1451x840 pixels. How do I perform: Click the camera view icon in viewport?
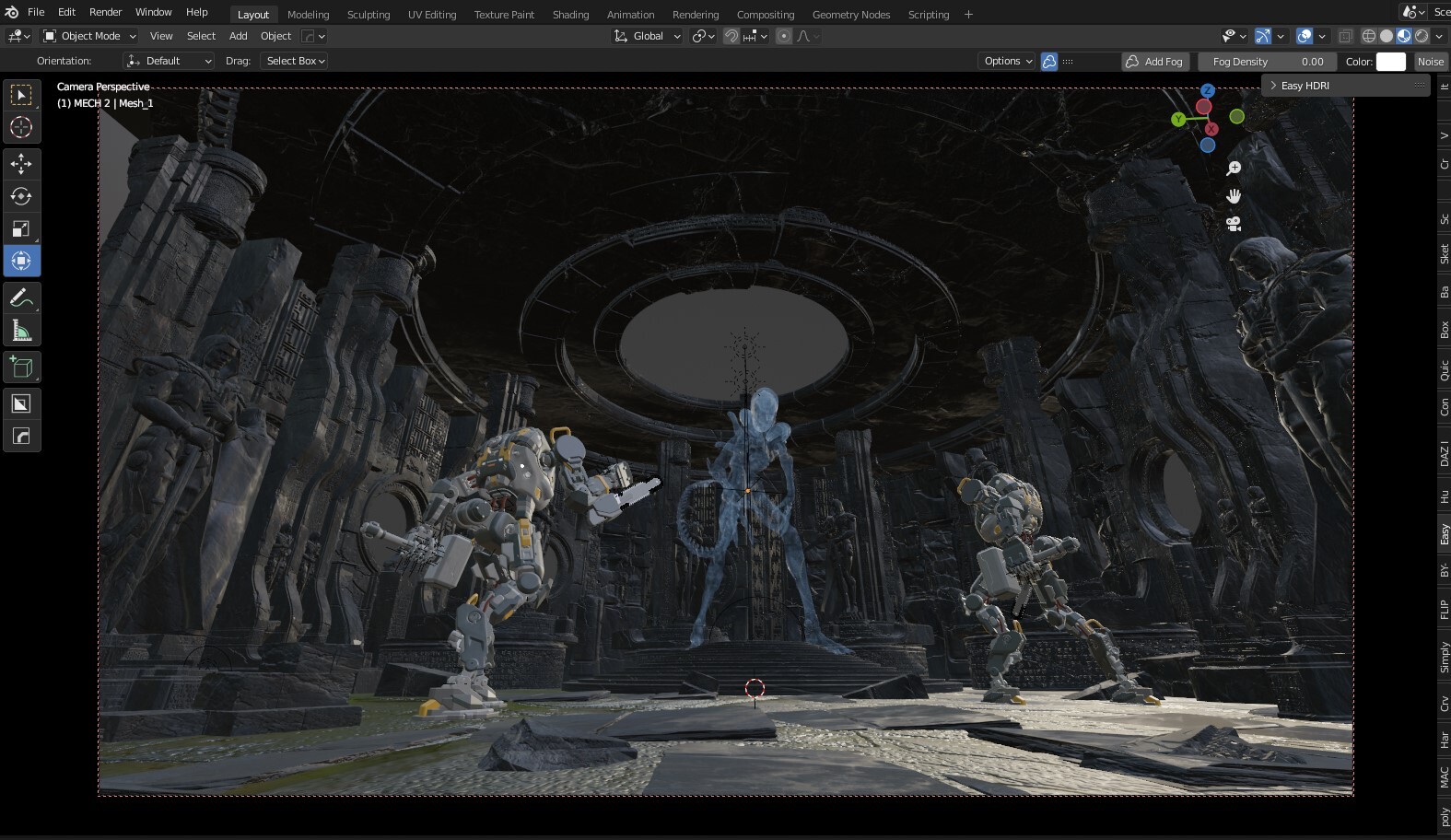click(1234, 224)
